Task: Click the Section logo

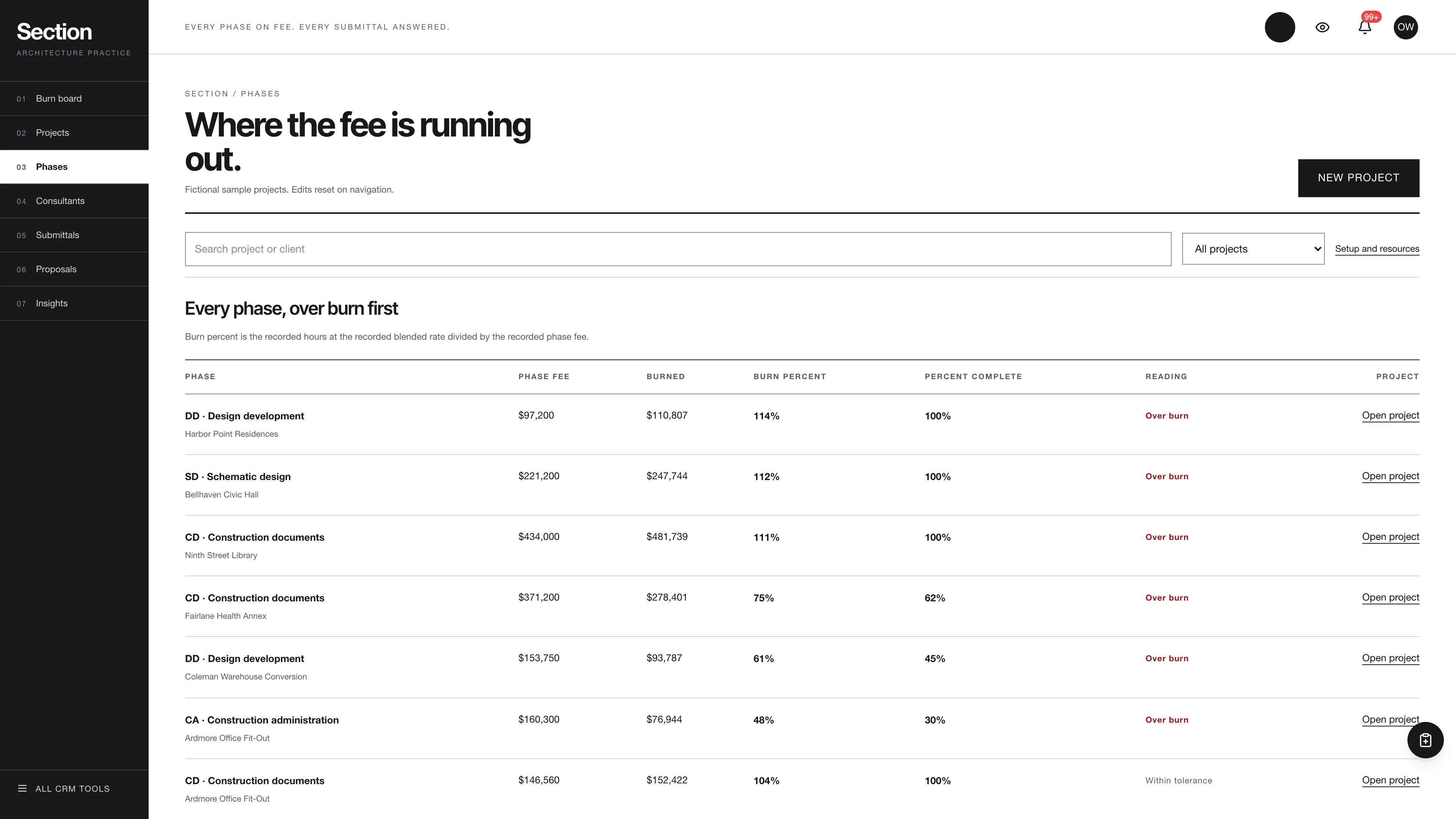Action: point(54,31)
